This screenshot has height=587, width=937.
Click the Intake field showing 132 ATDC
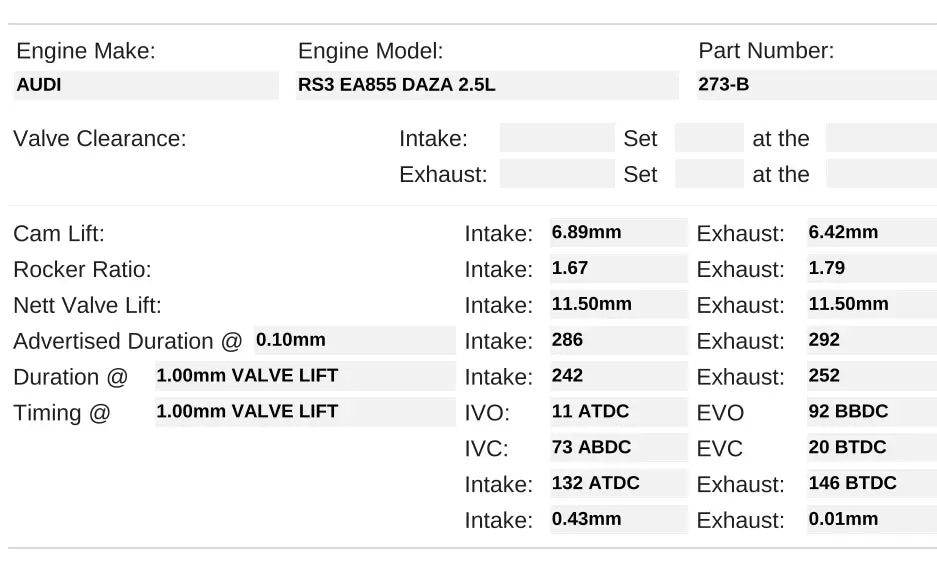618,484
